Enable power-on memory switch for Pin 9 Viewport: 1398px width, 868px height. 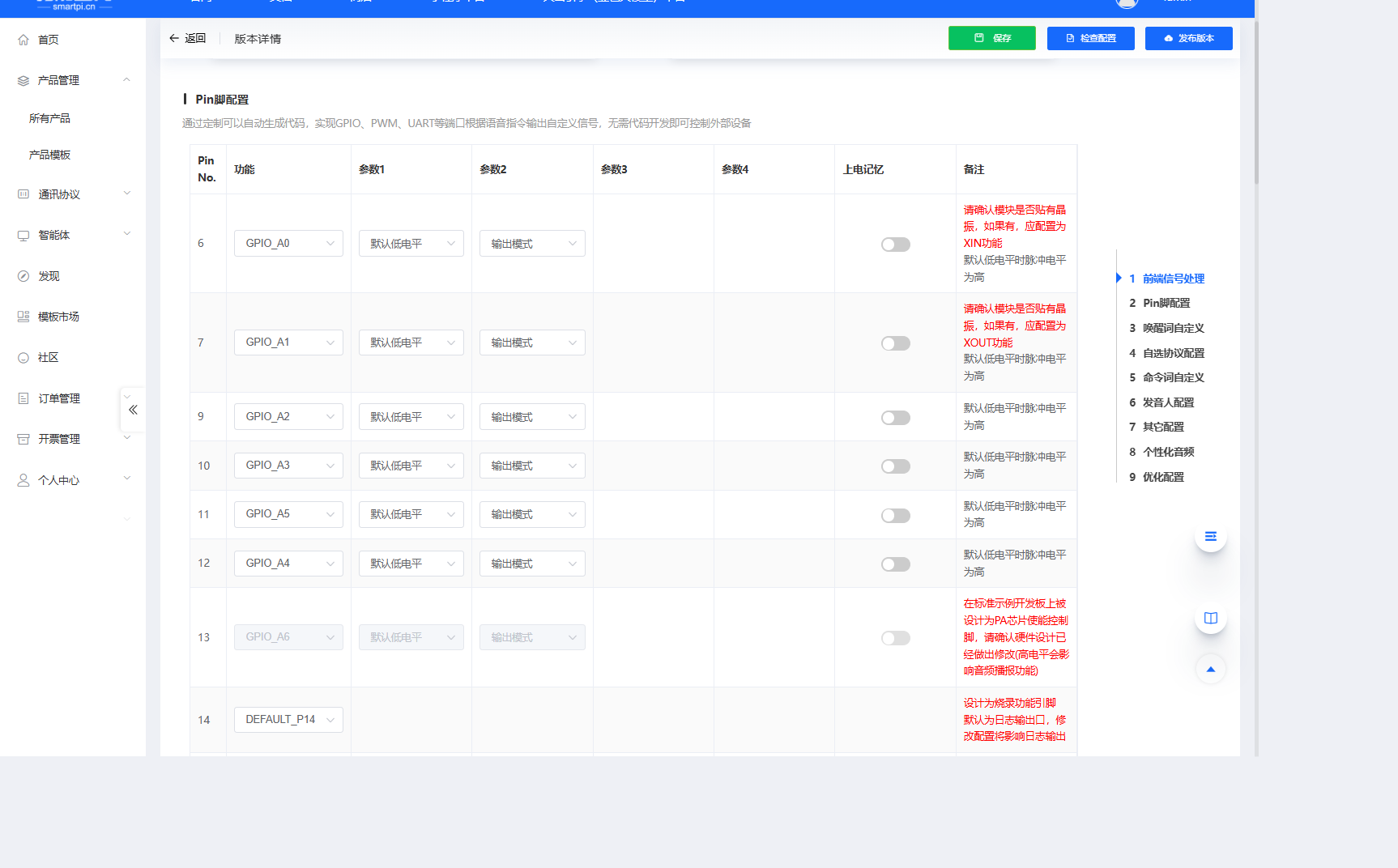click(895, 418)
